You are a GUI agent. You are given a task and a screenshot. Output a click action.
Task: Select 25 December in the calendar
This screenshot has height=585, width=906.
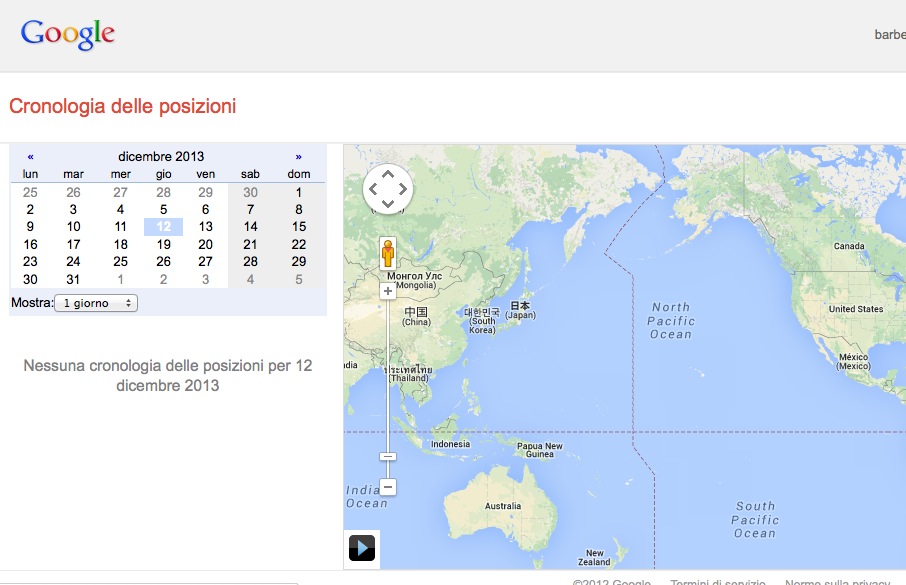click(x=120, y=262)
